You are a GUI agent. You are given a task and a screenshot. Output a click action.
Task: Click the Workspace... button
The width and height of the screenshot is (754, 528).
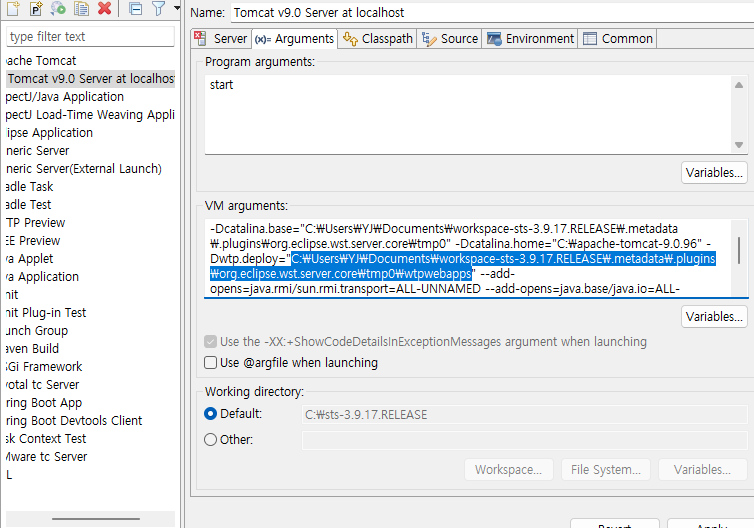[509, 470]
